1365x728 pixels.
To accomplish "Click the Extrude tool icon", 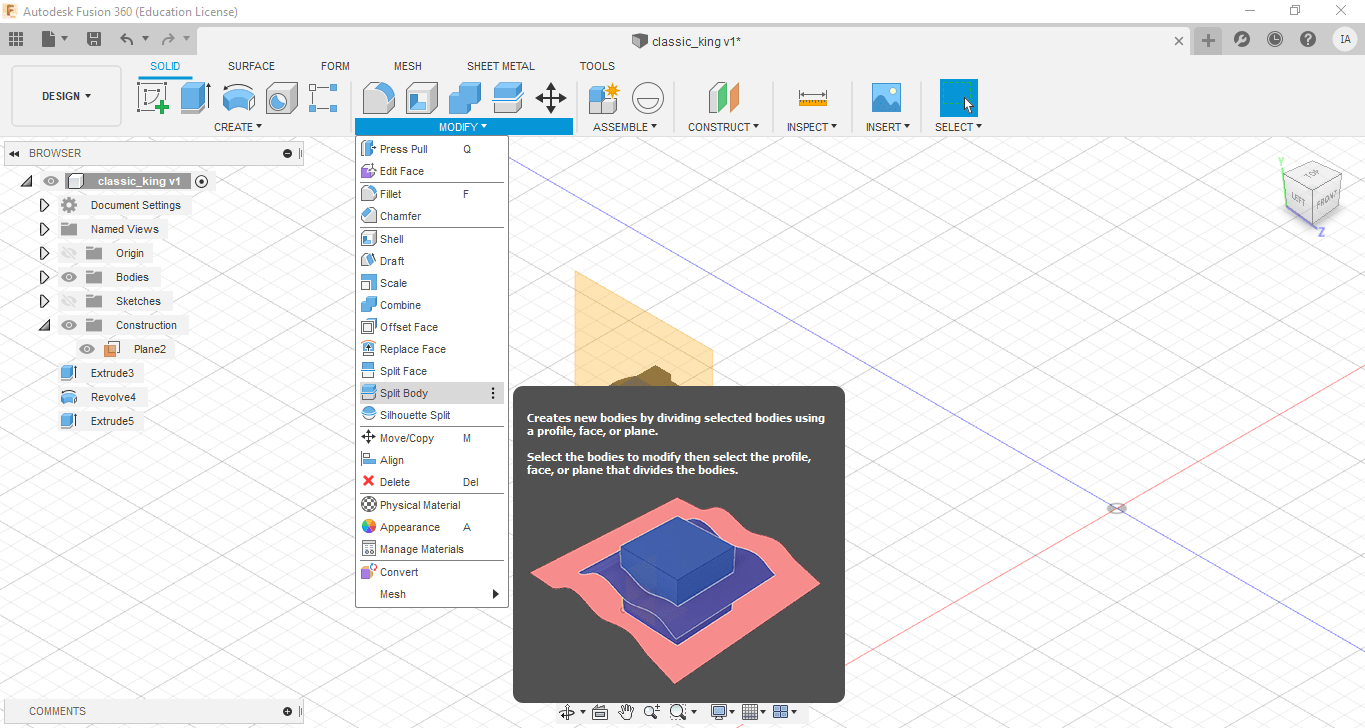I will [195, 97].
